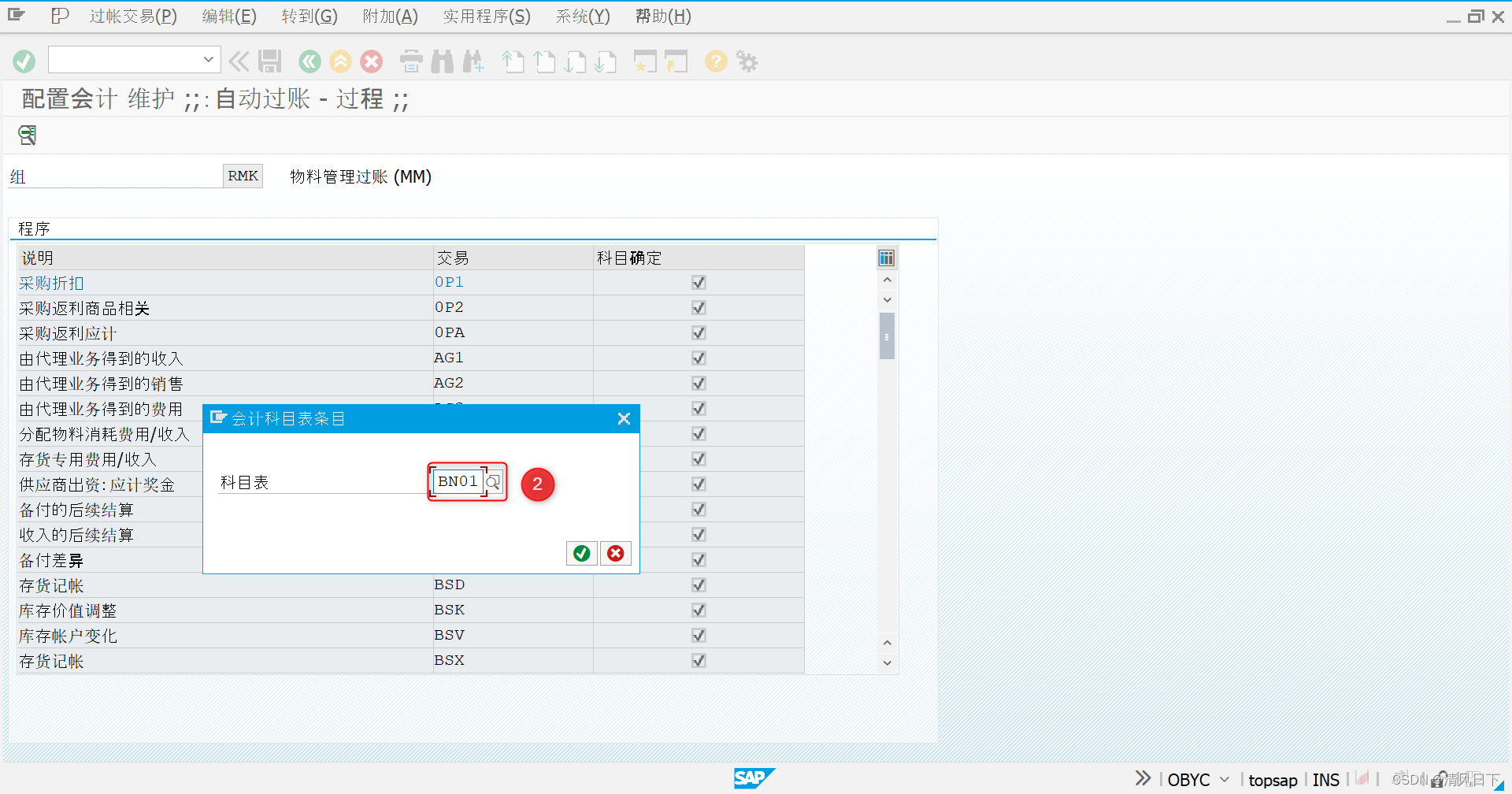Open Find using the binoculars icon

tap(442, 61)
